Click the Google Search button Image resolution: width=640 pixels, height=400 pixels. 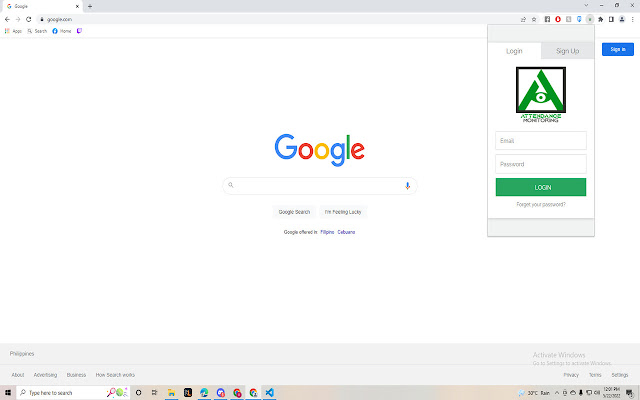294,212
